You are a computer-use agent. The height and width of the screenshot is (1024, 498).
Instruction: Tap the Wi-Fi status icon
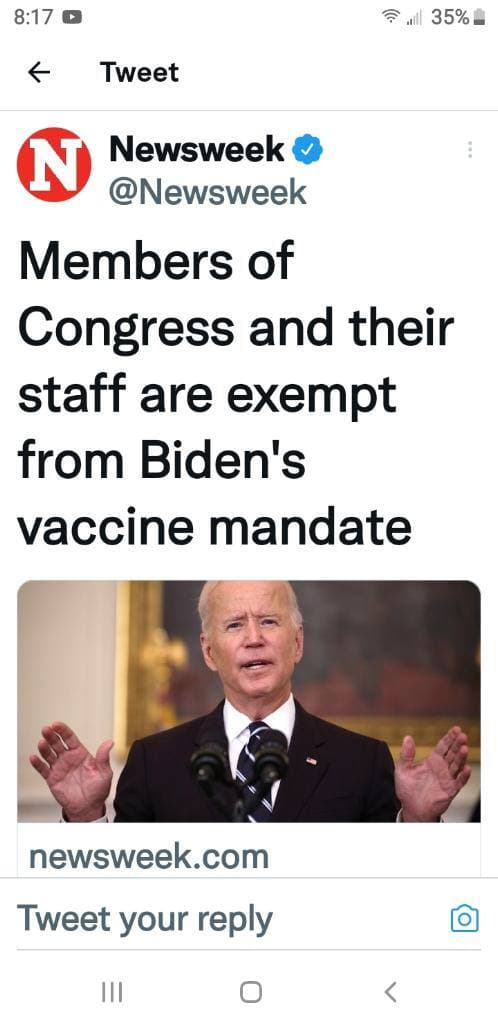point(394,18)
